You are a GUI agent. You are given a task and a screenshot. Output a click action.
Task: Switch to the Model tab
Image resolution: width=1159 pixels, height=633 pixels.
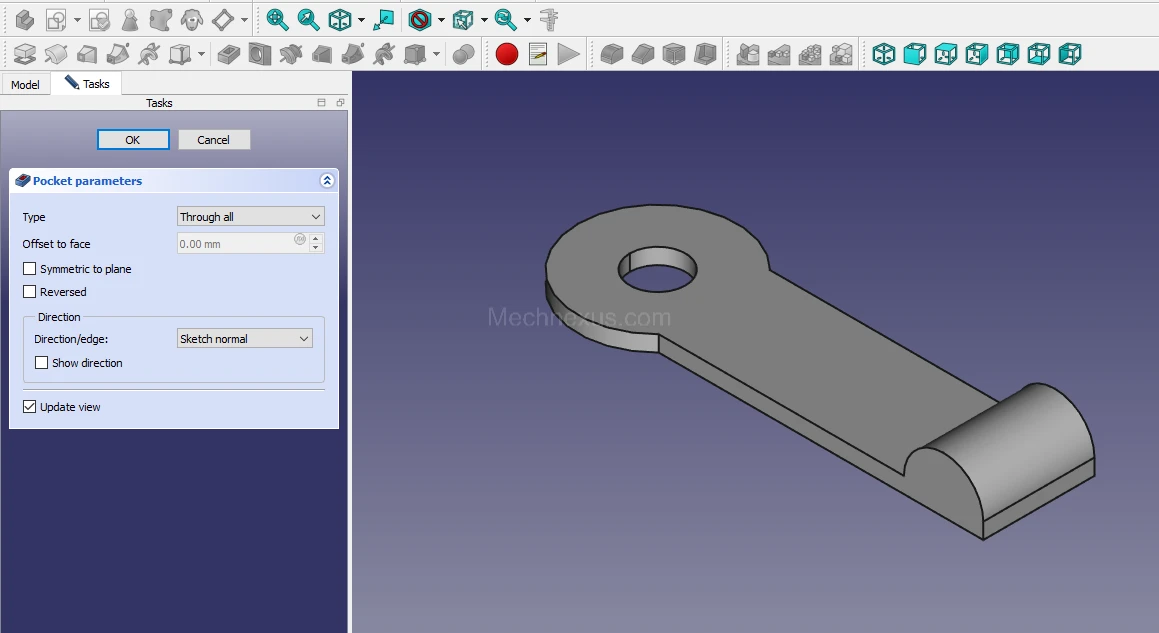(x=25, y=85)
